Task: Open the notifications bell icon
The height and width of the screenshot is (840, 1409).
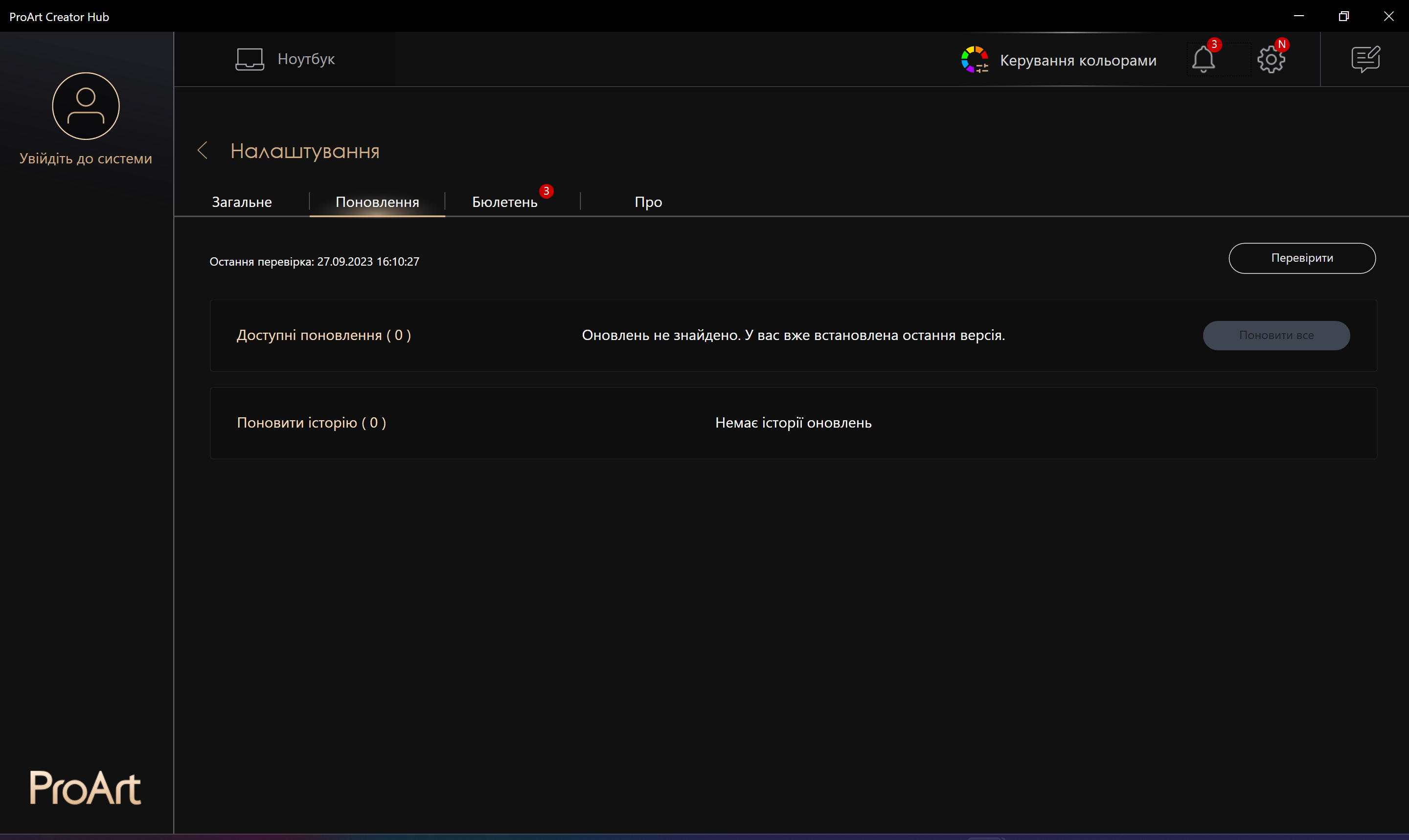Action: [x=1203, y=59]
